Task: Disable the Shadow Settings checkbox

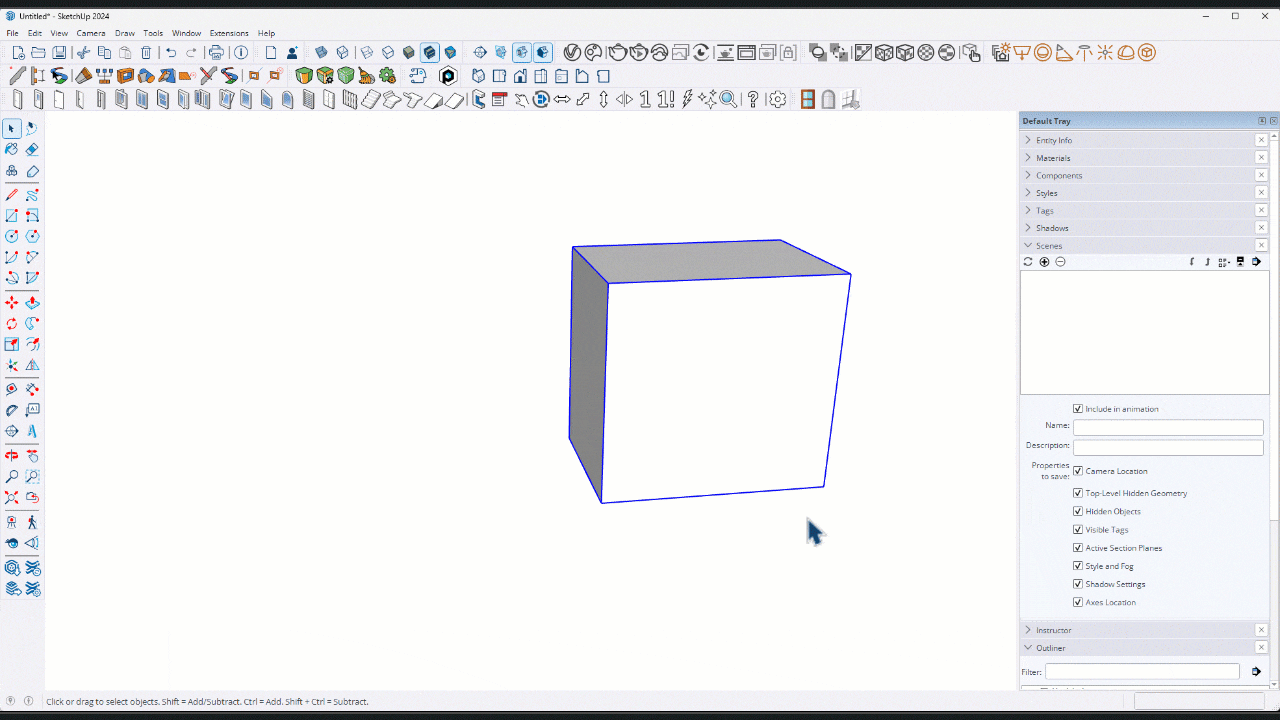Action: (x=1078, y=584)
